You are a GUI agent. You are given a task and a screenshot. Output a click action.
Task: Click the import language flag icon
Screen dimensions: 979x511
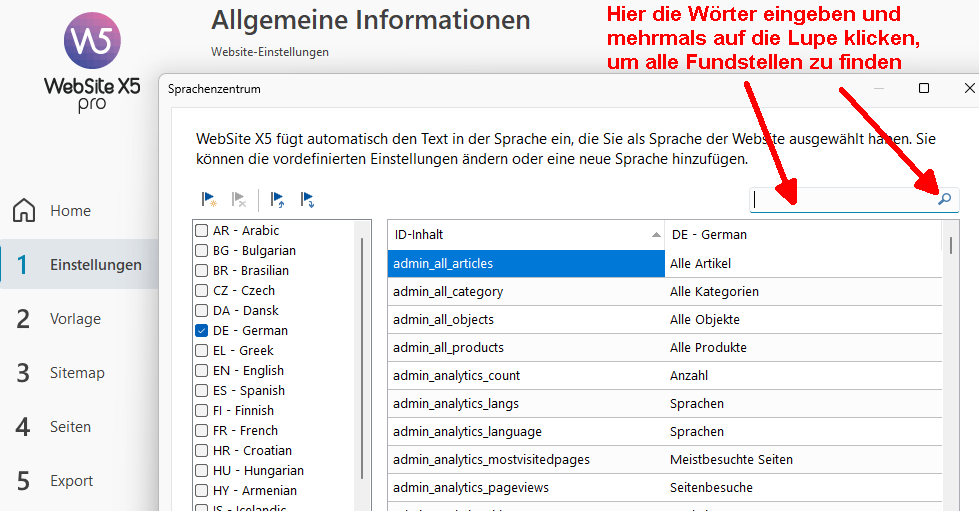[x=278, y=200]
